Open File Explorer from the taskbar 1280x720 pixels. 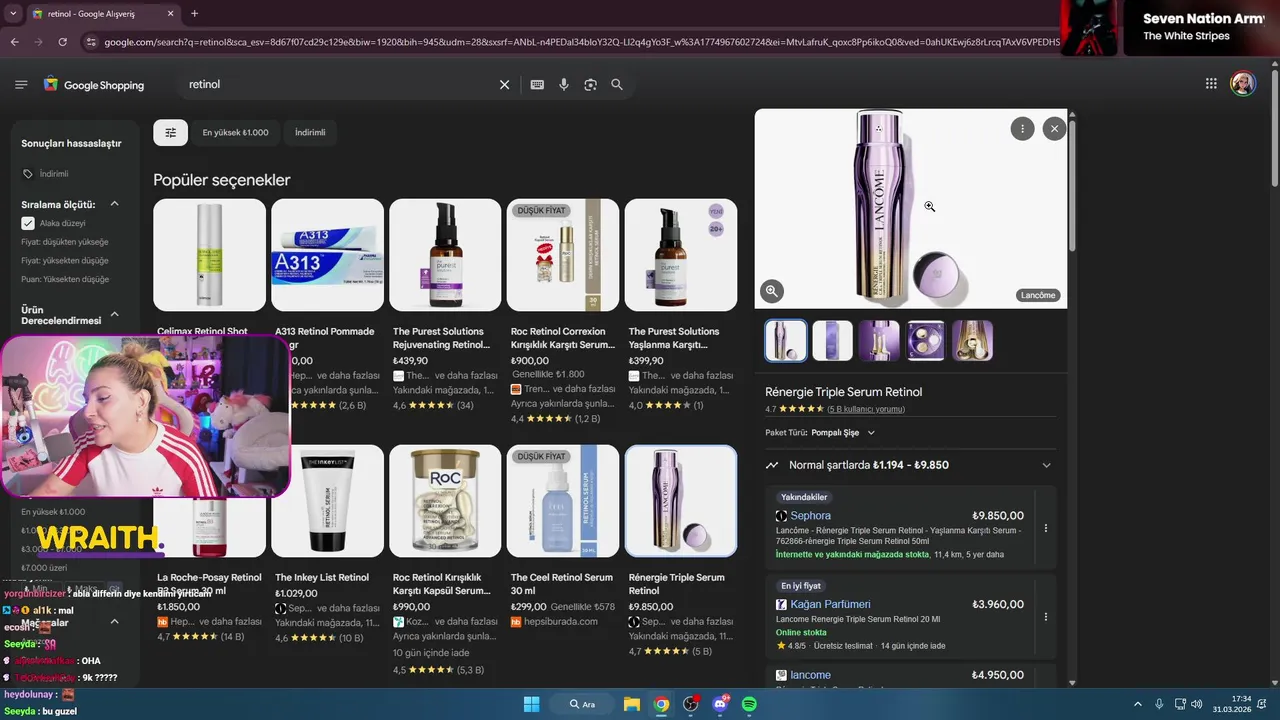(632, 704)
